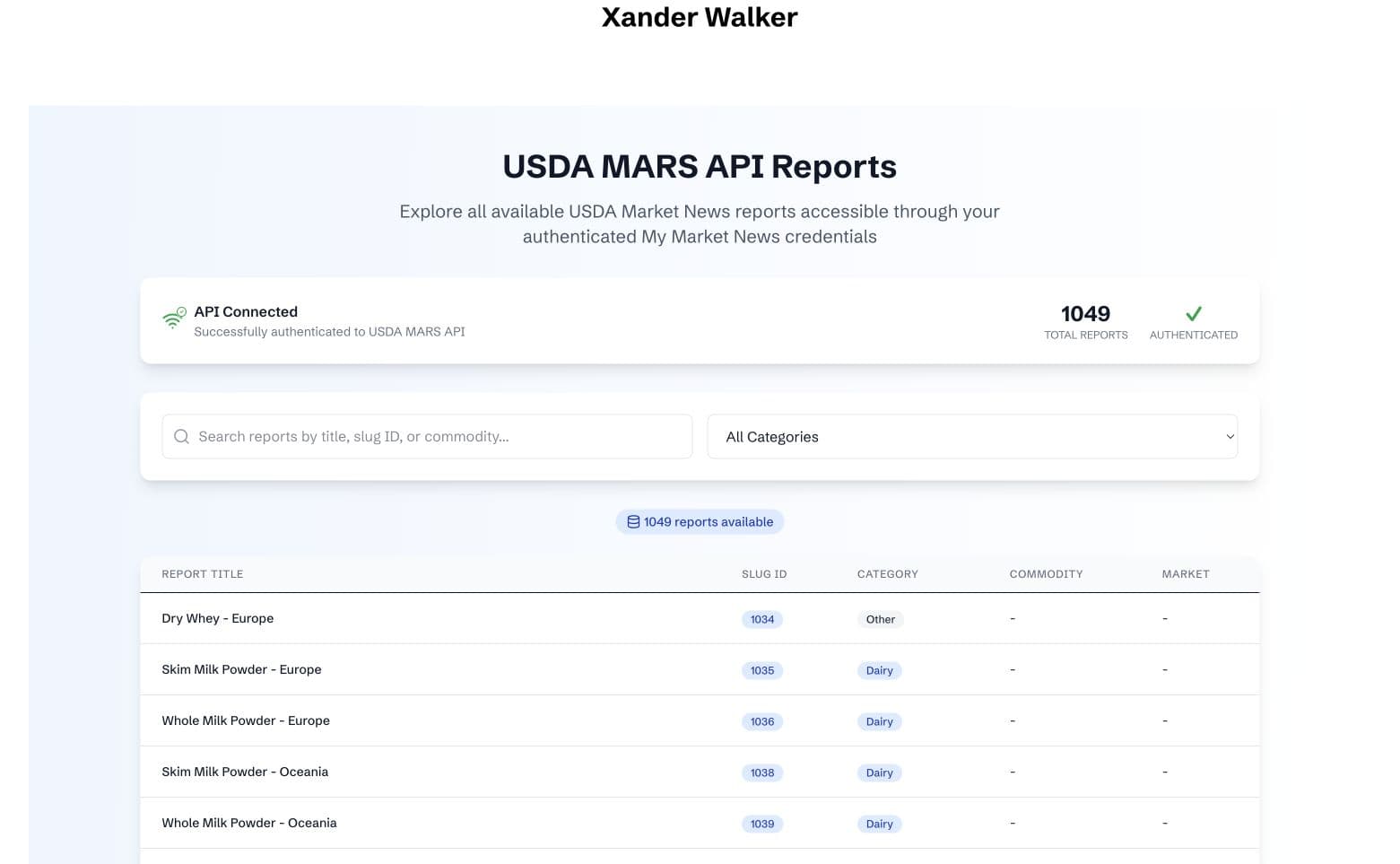Image resolution: width=1400 pixels, height=864 pixels.
Task: Click the Xander Walker heading
Action: [700, 17]
